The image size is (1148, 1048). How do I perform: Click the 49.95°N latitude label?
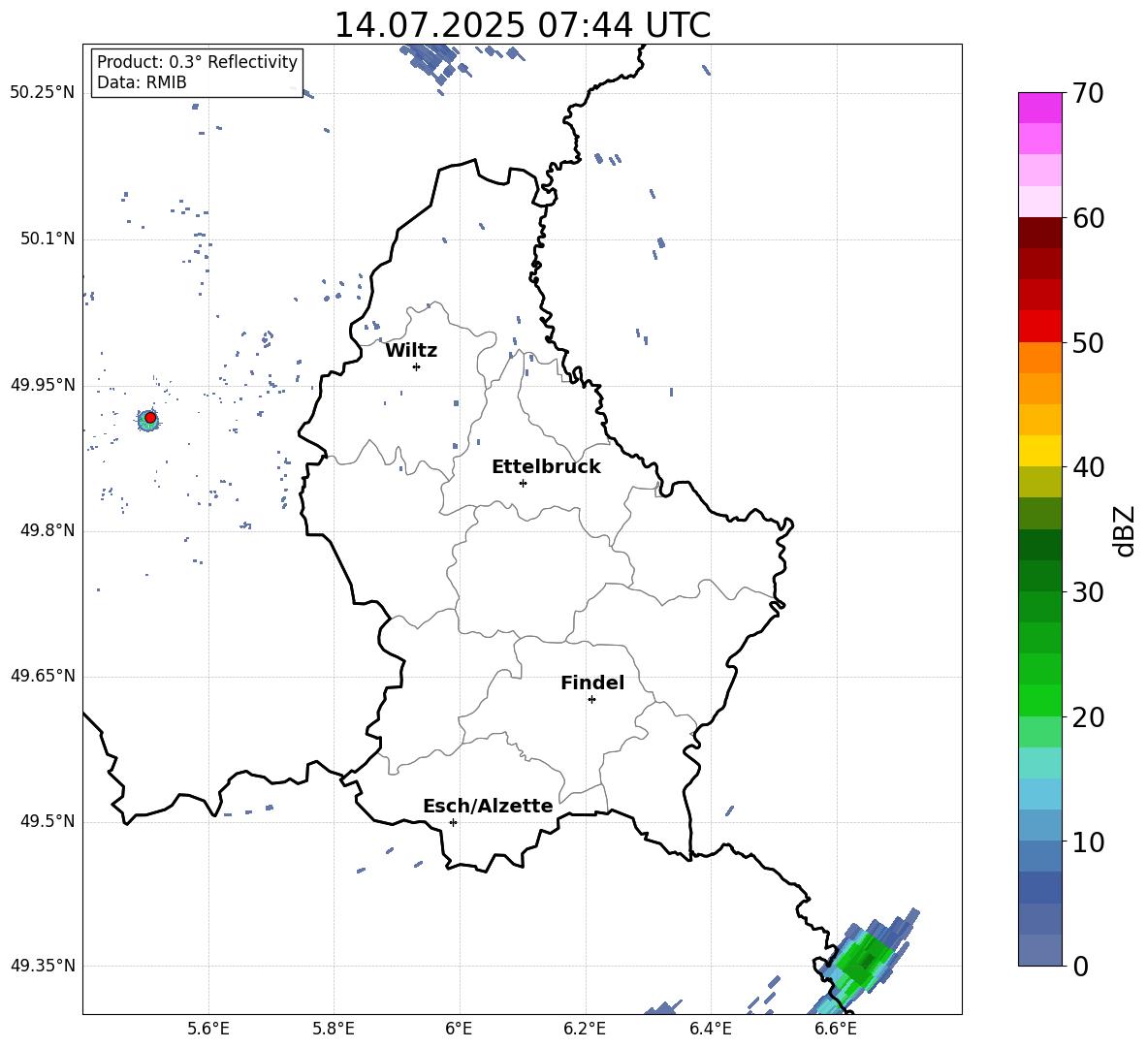click(x=43, y=385)
